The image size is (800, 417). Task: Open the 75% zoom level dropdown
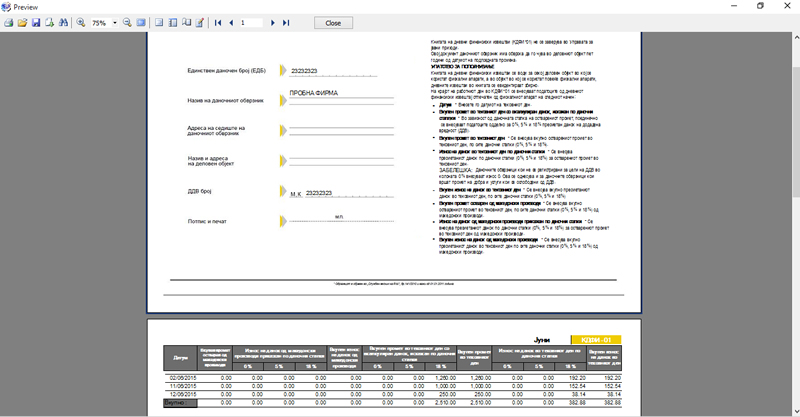coord(114,23)
